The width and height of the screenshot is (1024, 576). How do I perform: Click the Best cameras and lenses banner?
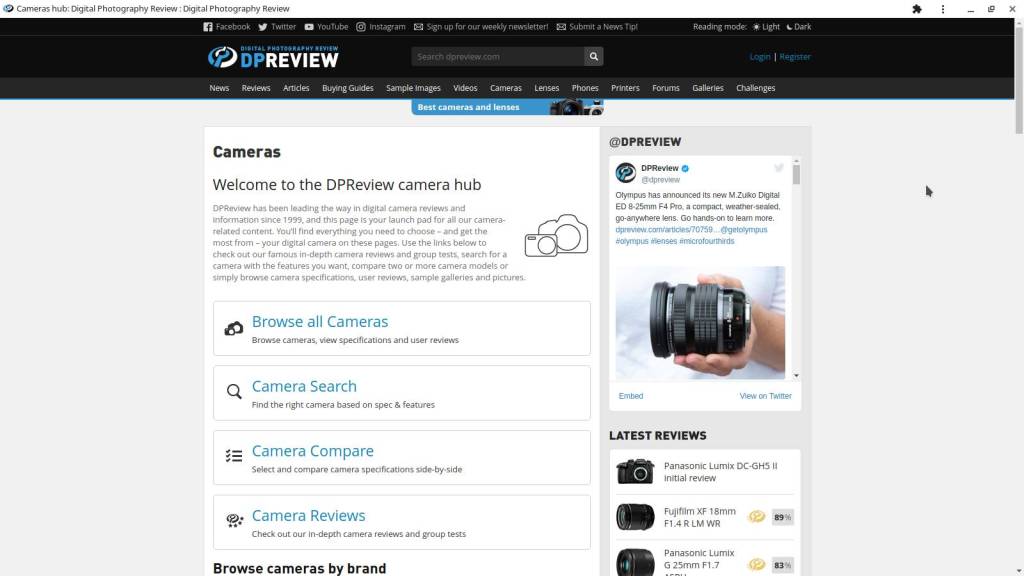tap(507, 107)
